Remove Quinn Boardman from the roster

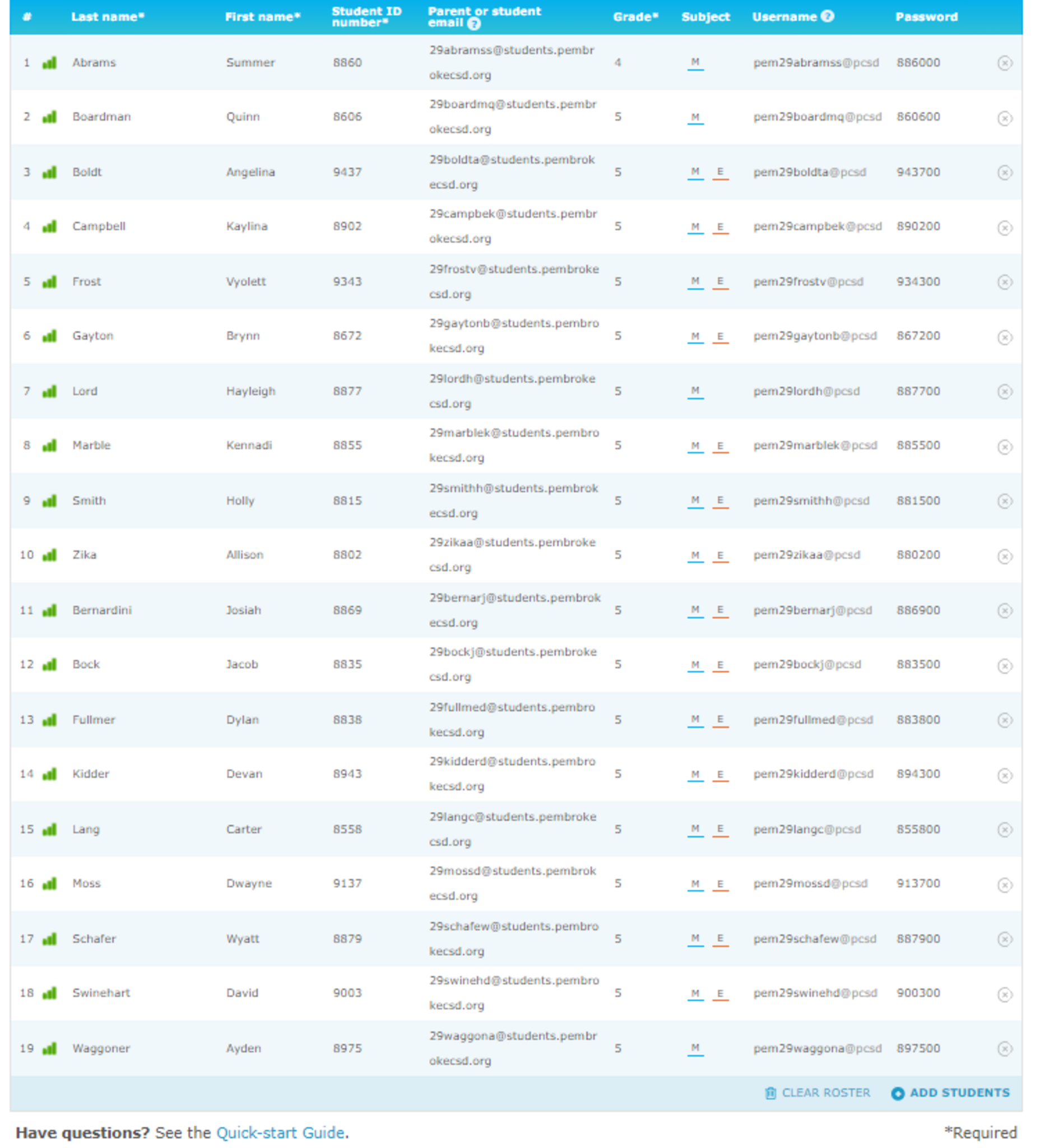coord(1004,118)
